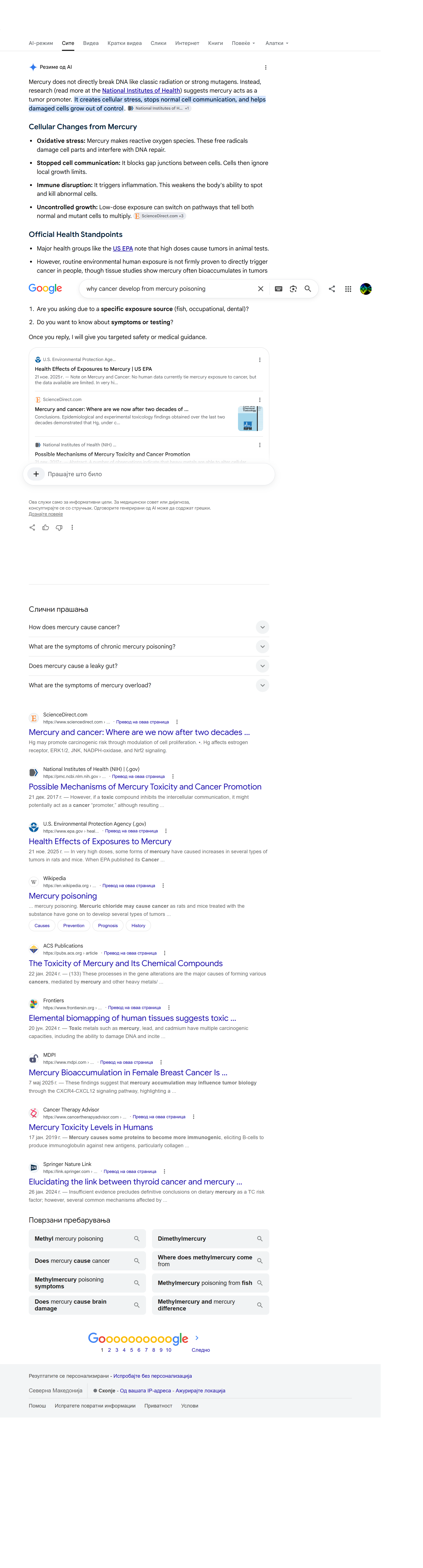
Task: Clear the search box text with X
Action: 261,289
